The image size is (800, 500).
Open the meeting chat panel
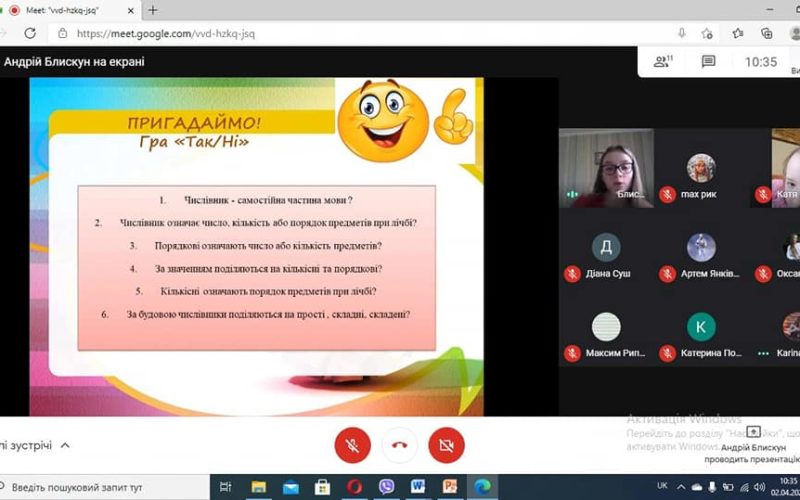click(708, 62)
